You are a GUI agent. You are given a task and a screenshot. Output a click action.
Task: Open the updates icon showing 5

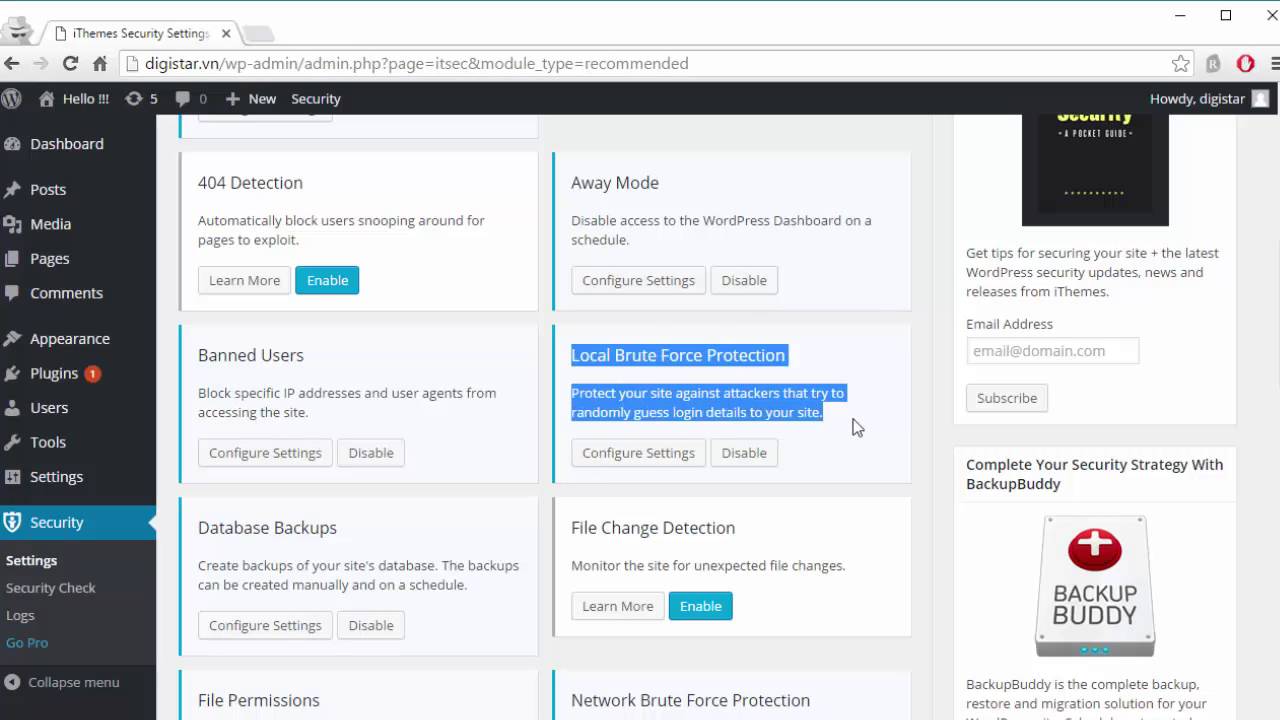141,99
